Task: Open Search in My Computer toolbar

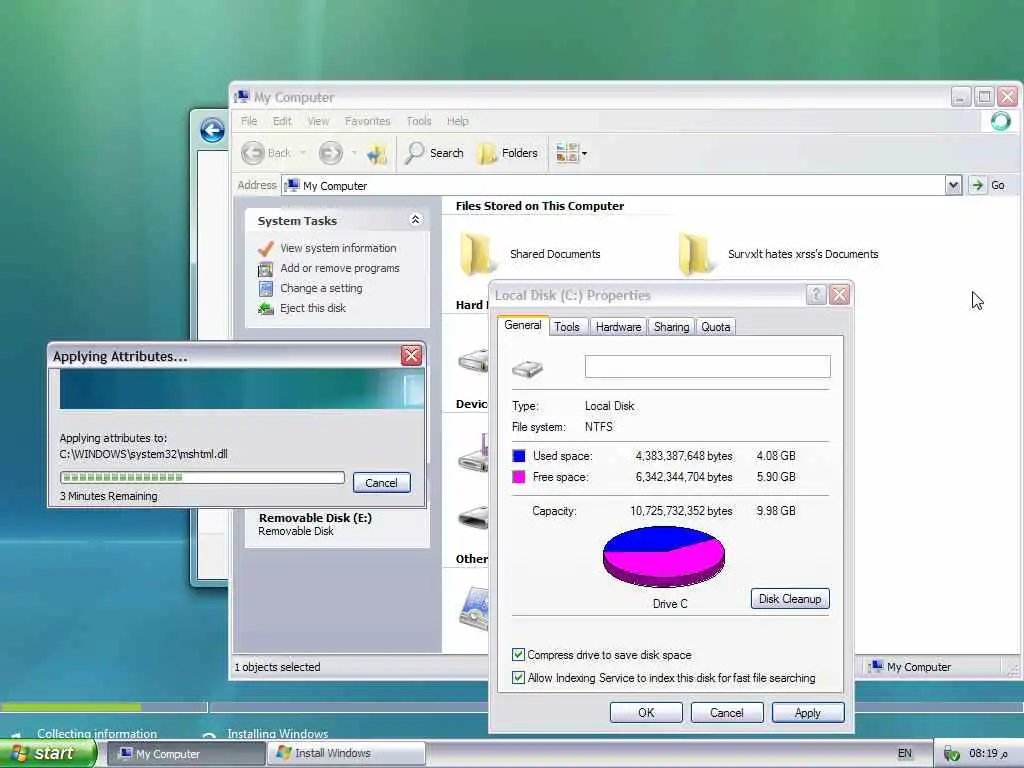Action: point(434,153)
